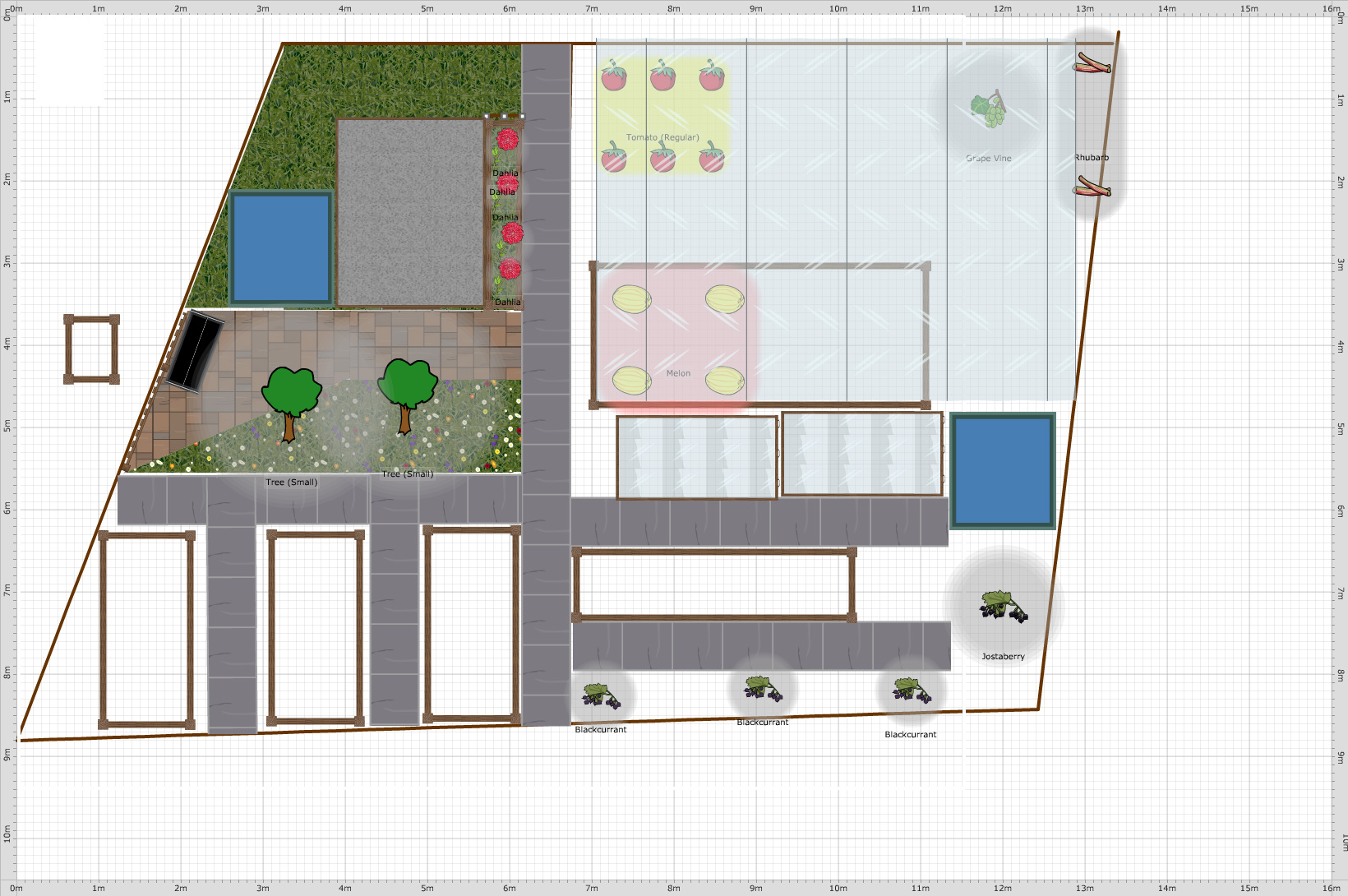Select the long horizontal raised bed frame
The height and width of the screenshot is (896, 1348).
pos(714,585)
